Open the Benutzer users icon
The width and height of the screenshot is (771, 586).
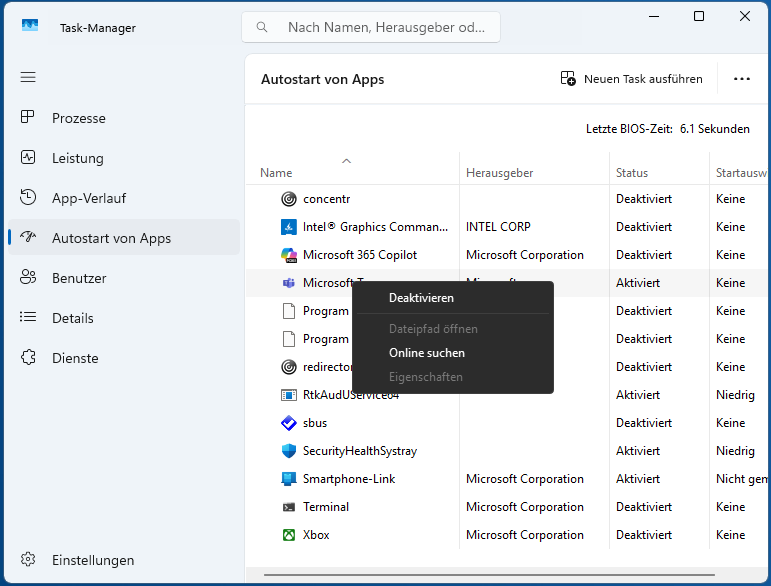28,277
